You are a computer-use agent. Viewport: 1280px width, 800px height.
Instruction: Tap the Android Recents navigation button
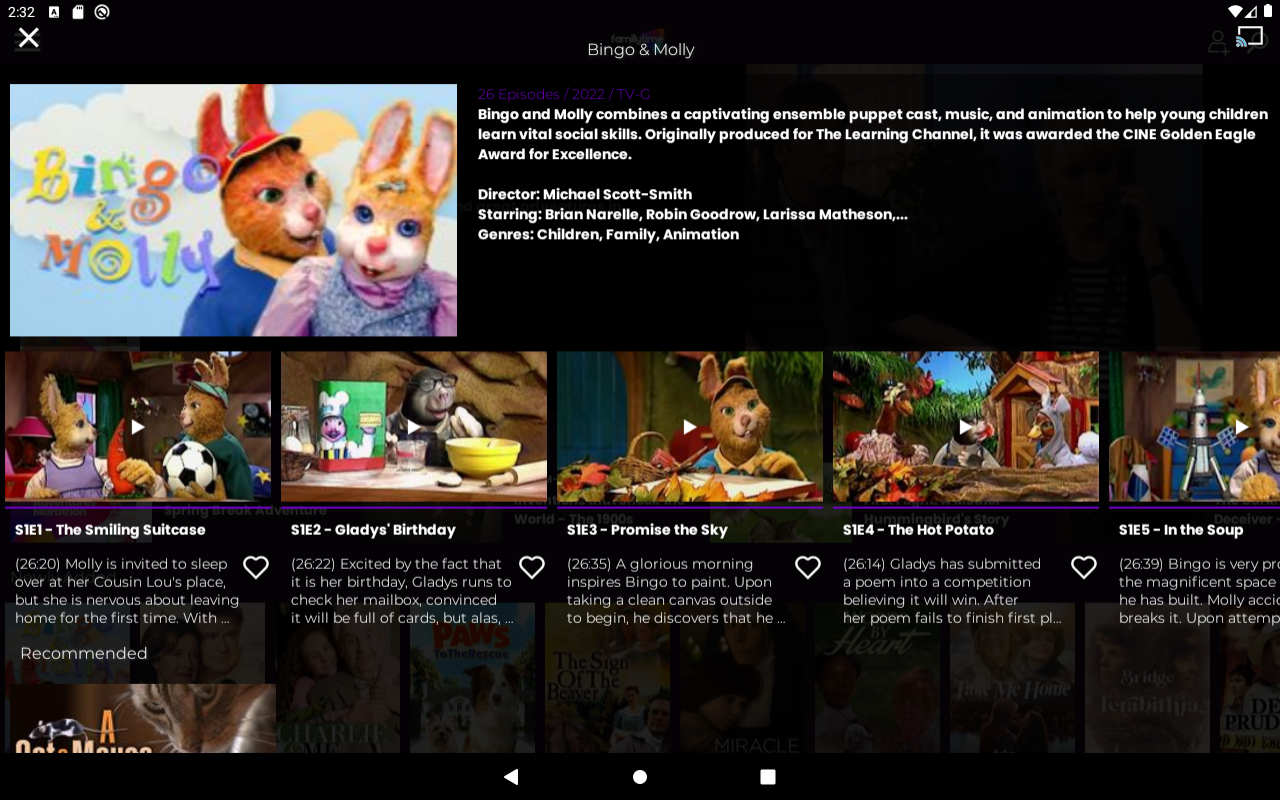click(768, 777)
